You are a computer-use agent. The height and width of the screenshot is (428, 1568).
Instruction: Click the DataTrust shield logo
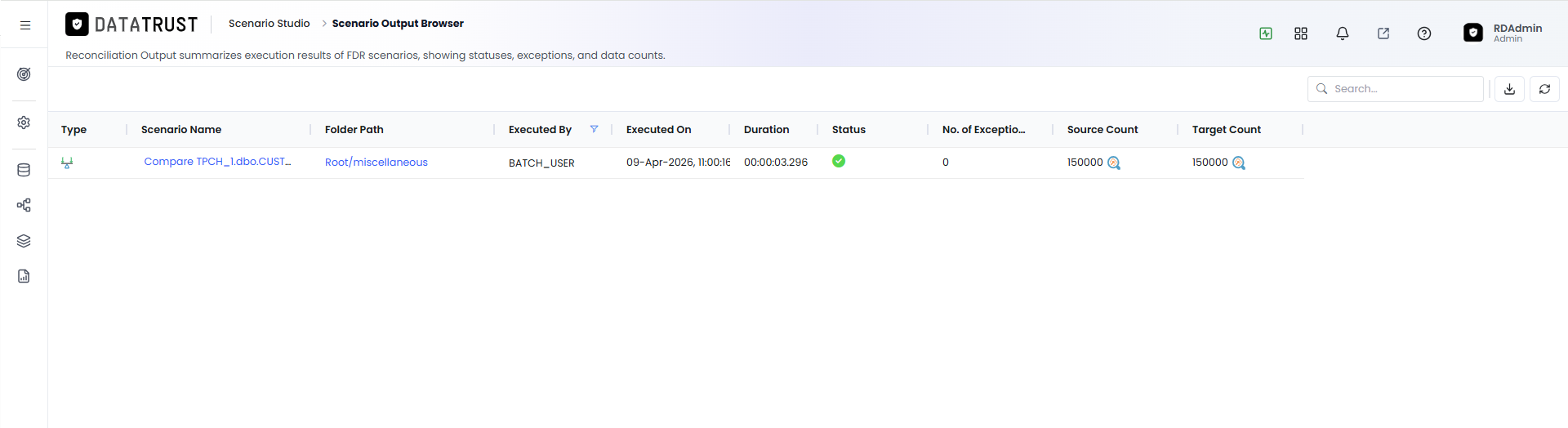(77, 25)
